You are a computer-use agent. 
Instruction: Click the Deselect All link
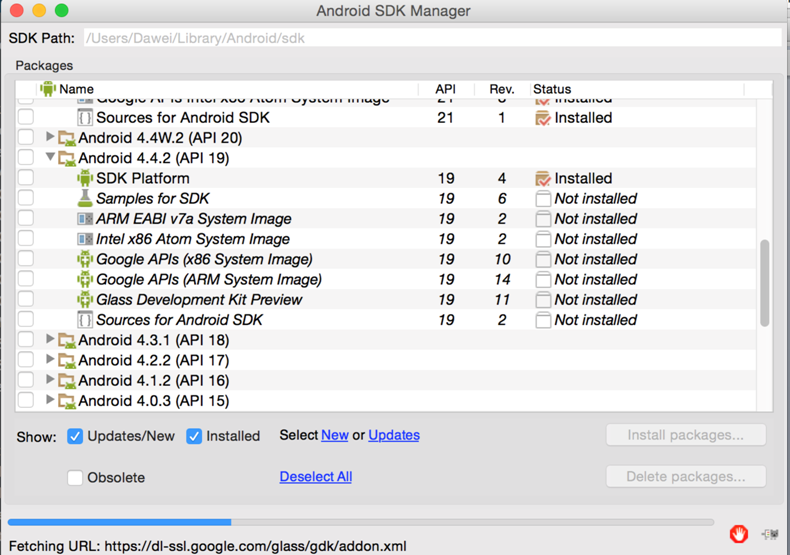pyautogui.click(x=316, y=476)
